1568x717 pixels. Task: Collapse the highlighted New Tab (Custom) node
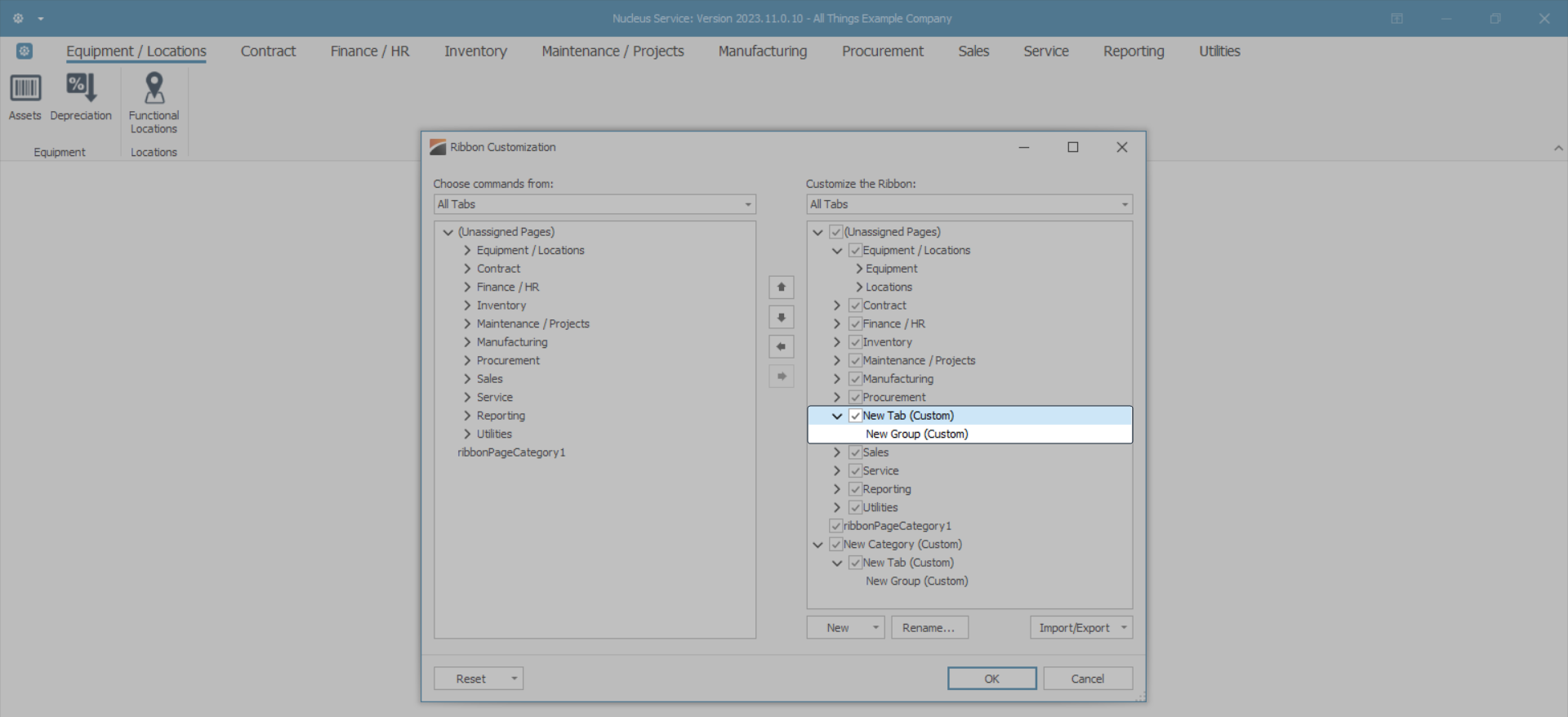click(837, 416)
